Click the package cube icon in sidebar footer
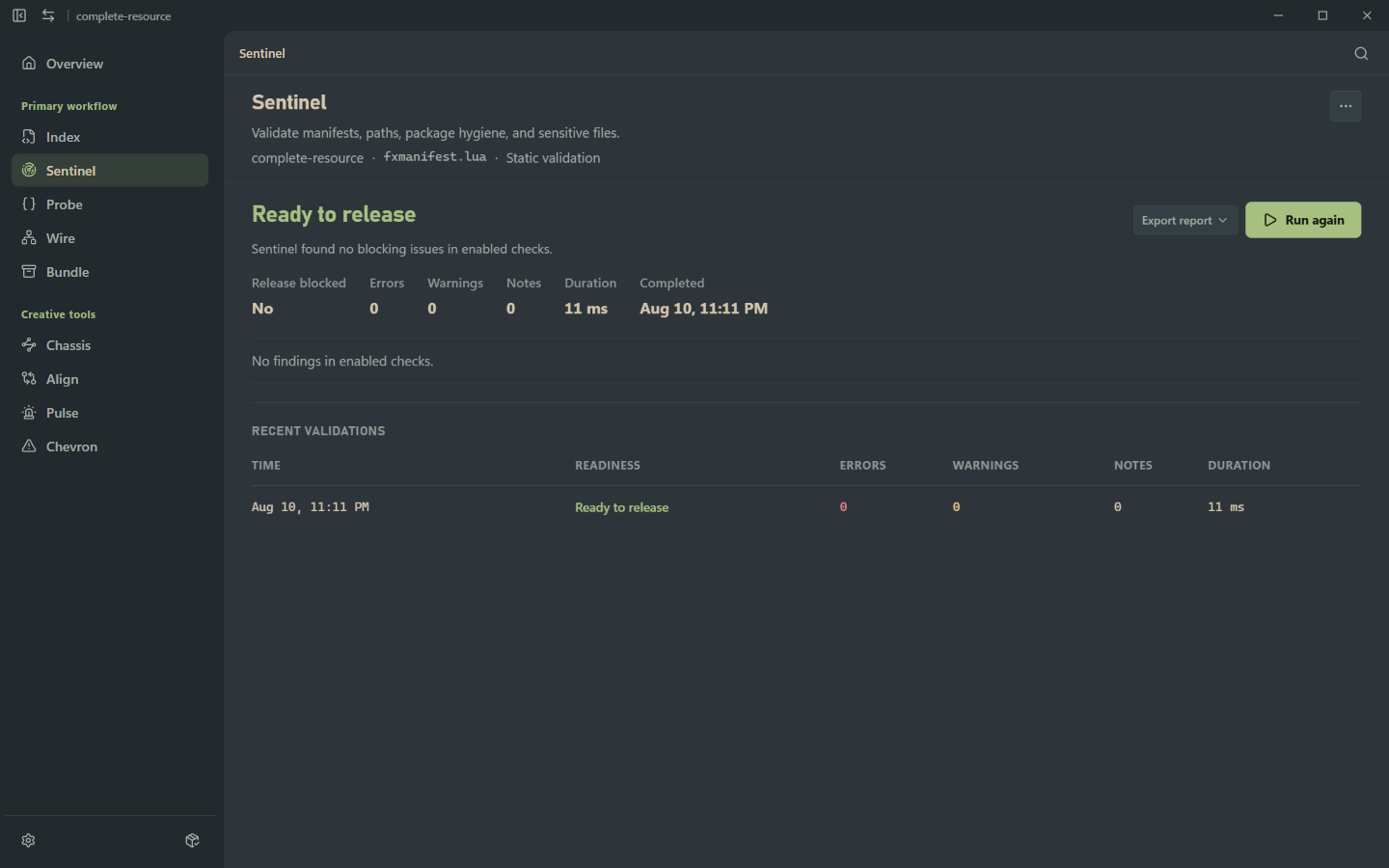Viewport: 1389px width, 868px height. pos(192,840)
